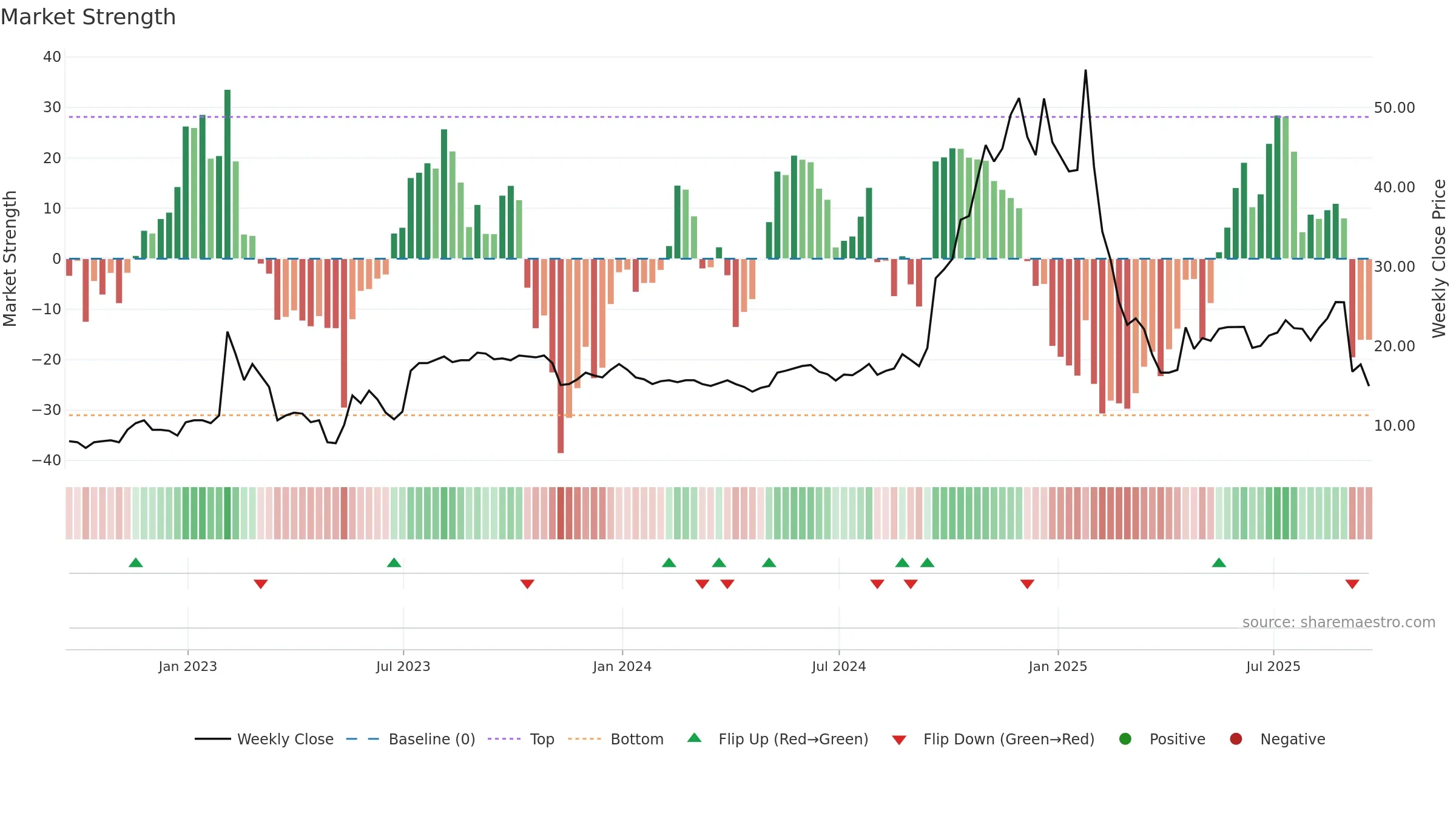1456x819 pixels.
Task: Click the highest peak of the black price line
Action: (x=1085, y=71)
